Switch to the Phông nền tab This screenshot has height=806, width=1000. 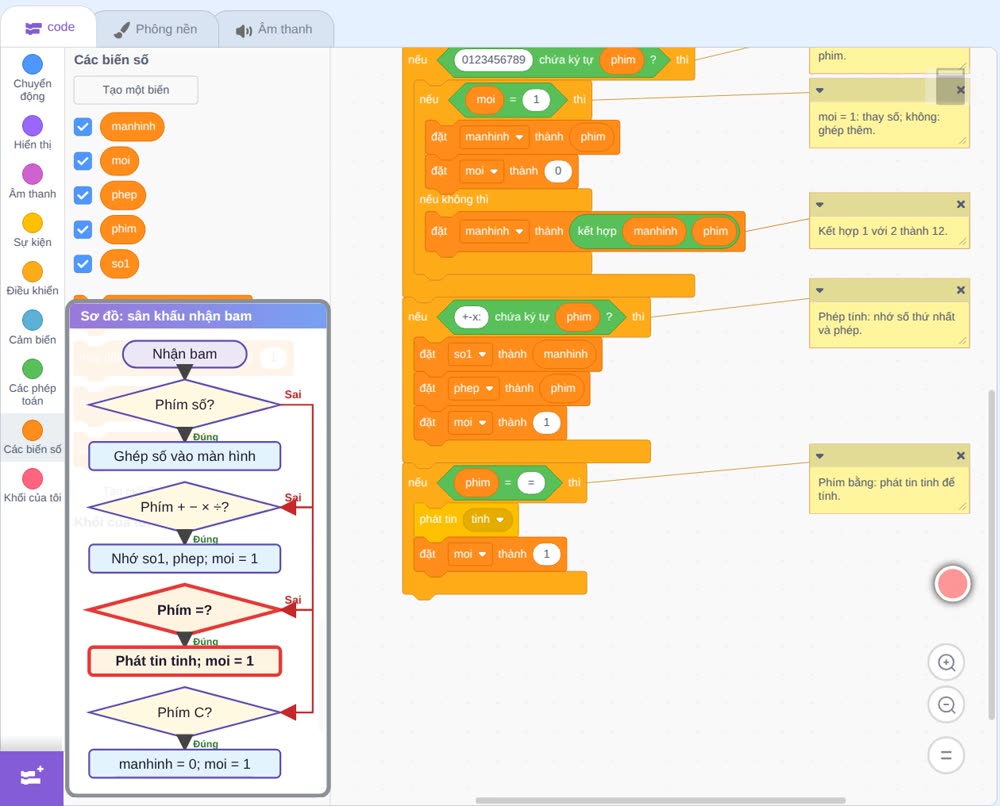pyautogui.click(x=156, y=29)
